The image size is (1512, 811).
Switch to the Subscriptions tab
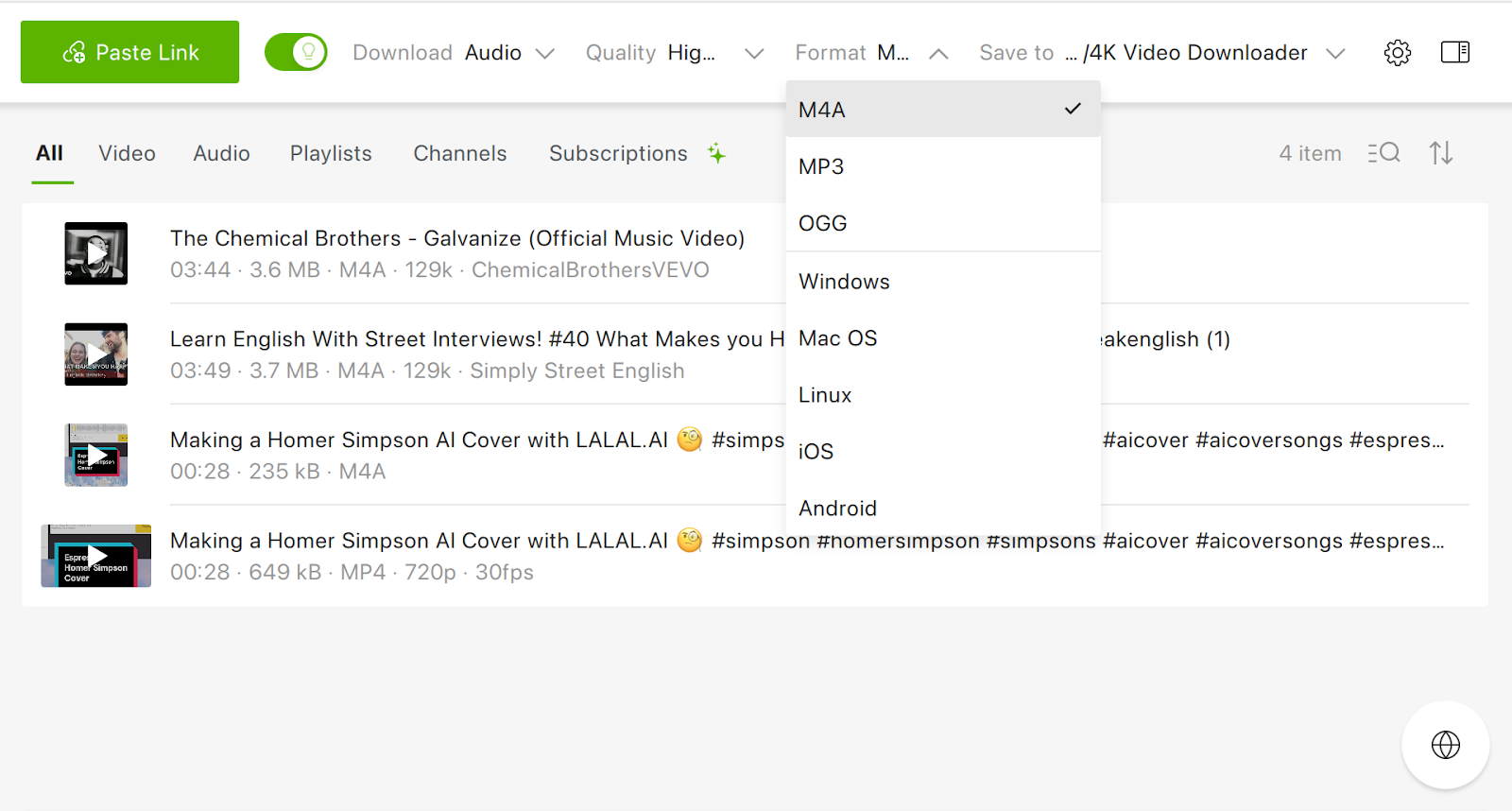coord(618,153)
